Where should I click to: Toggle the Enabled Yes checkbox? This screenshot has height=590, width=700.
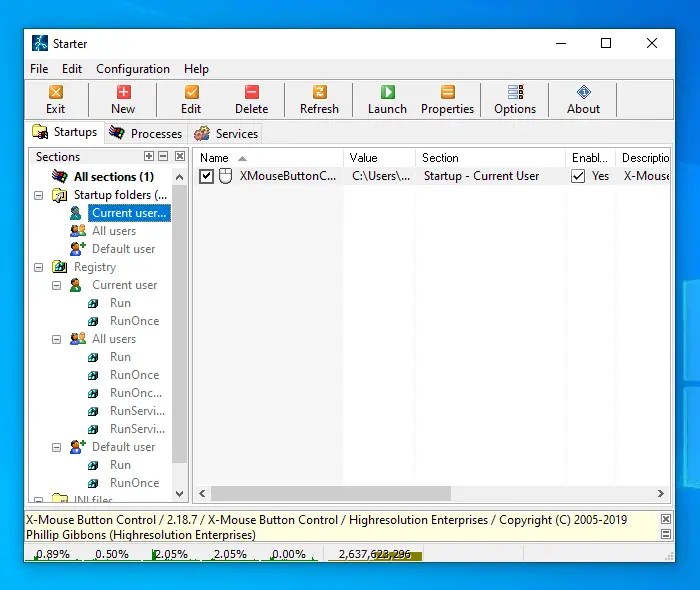[x=578, y=176]
